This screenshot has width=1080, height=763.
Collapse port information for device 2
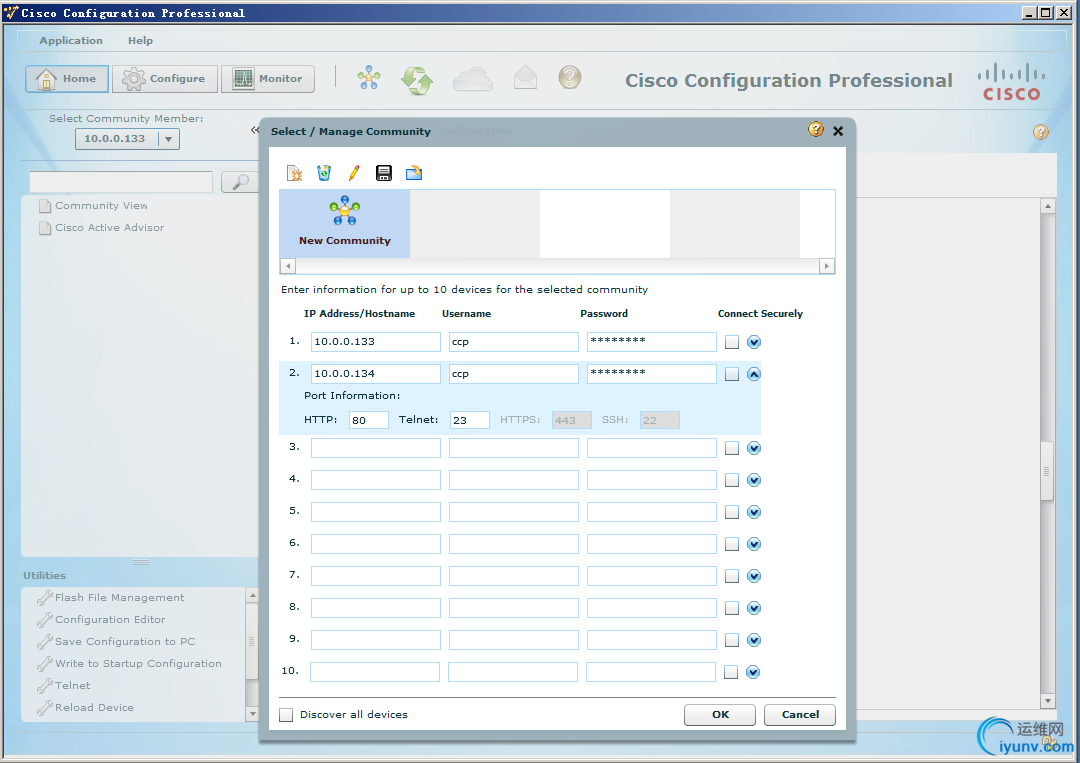pyautogui.click(x=754, y=374)
